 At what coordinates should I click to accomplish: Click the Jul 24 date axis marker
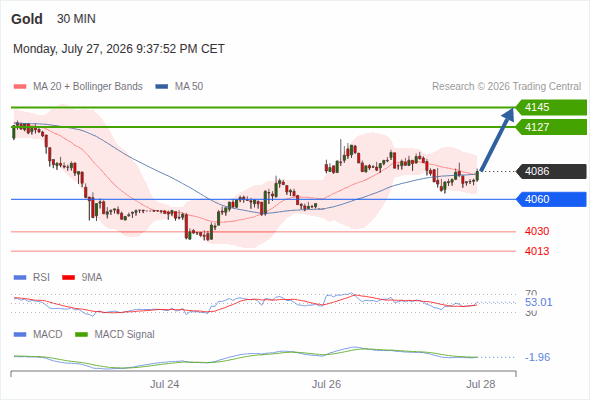click(x=164, y=384)
